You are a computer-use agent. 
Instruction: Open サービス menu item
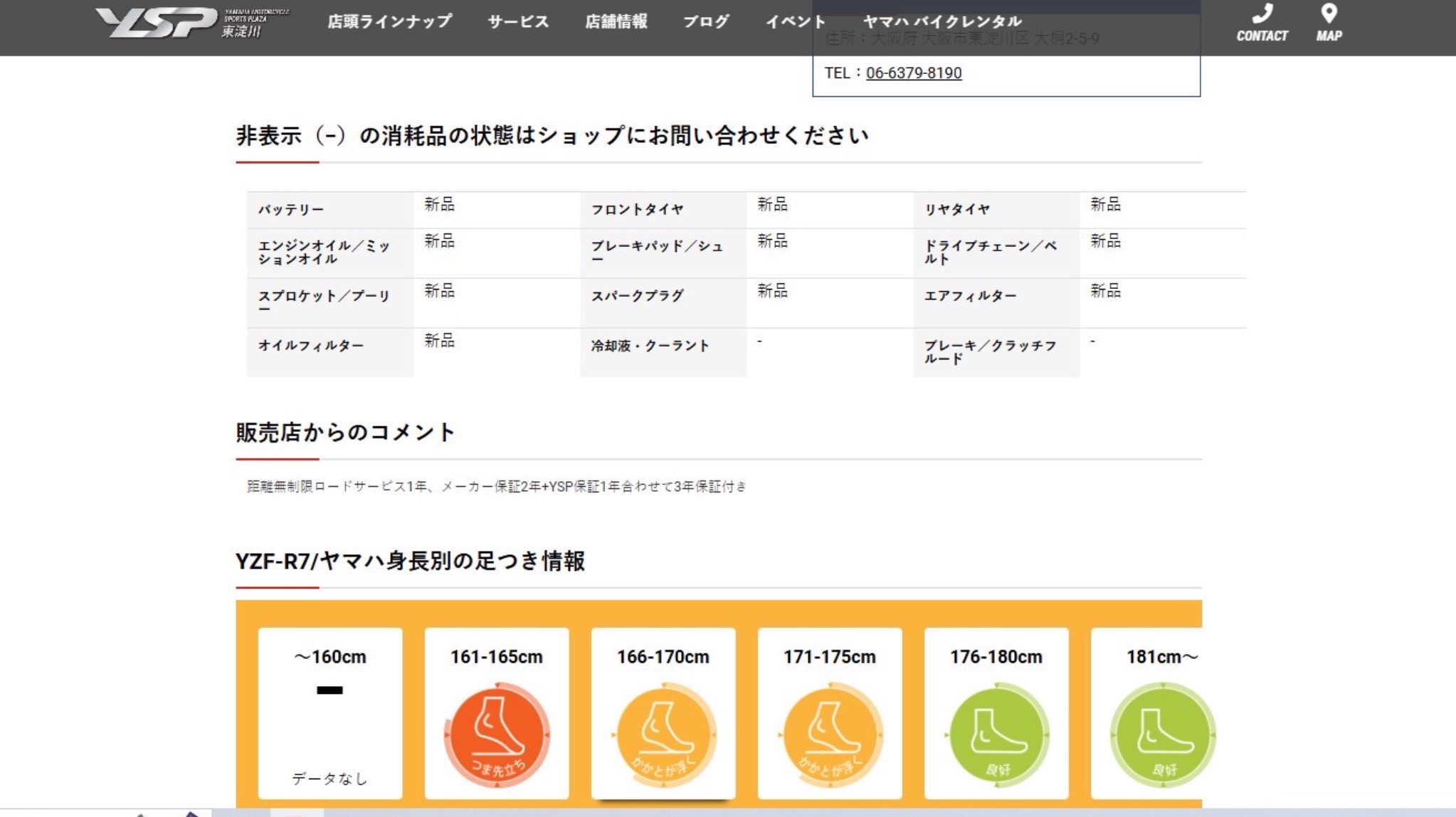(x=518, y=21)
